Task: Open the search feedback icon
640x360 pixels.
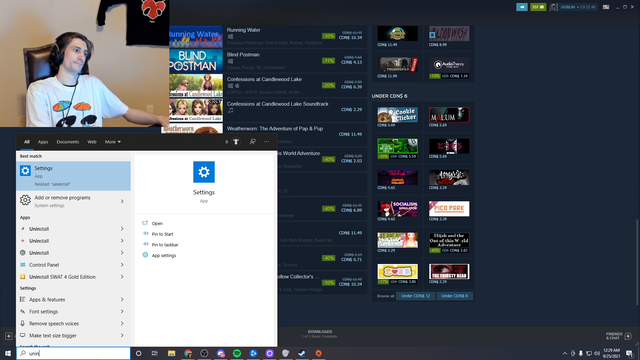Action: (253, 142)
